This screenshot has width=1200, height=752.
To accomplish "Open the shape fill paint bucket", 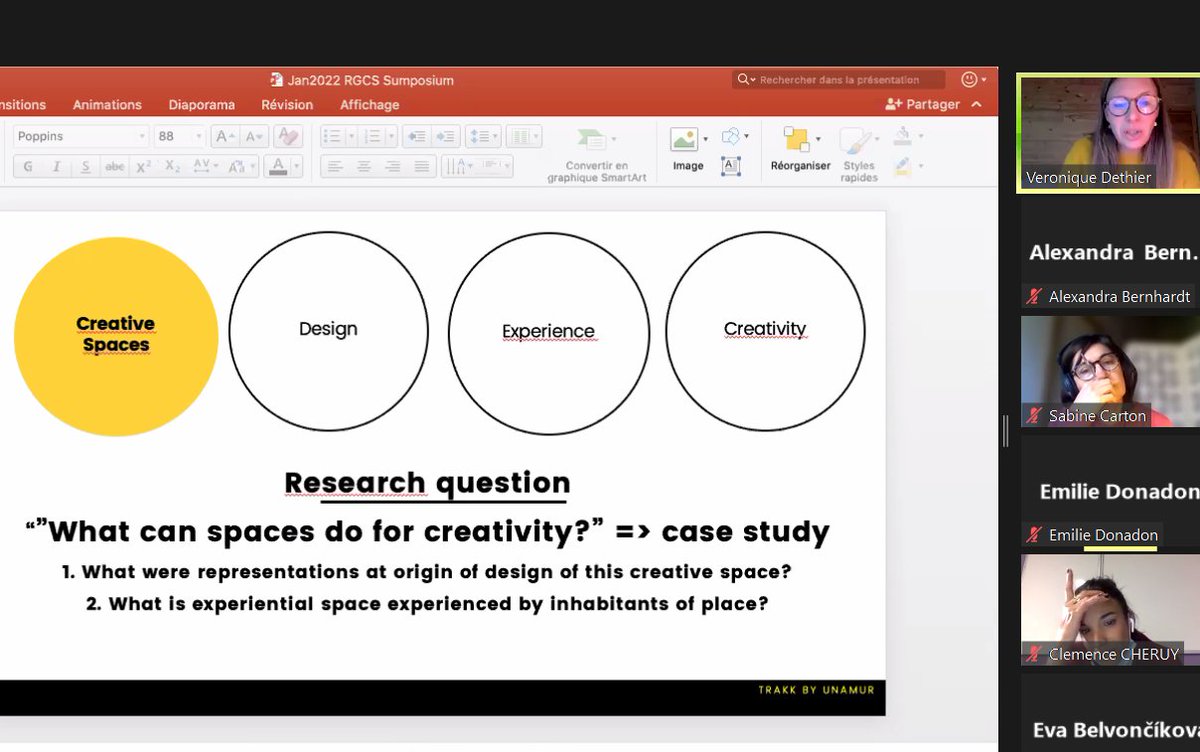I will click(902, 137).
